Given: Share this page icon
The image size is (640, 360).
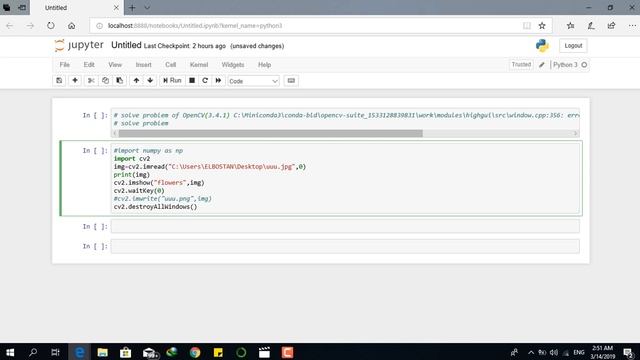Looking at the screenshot, I should (x=611, y=26).
